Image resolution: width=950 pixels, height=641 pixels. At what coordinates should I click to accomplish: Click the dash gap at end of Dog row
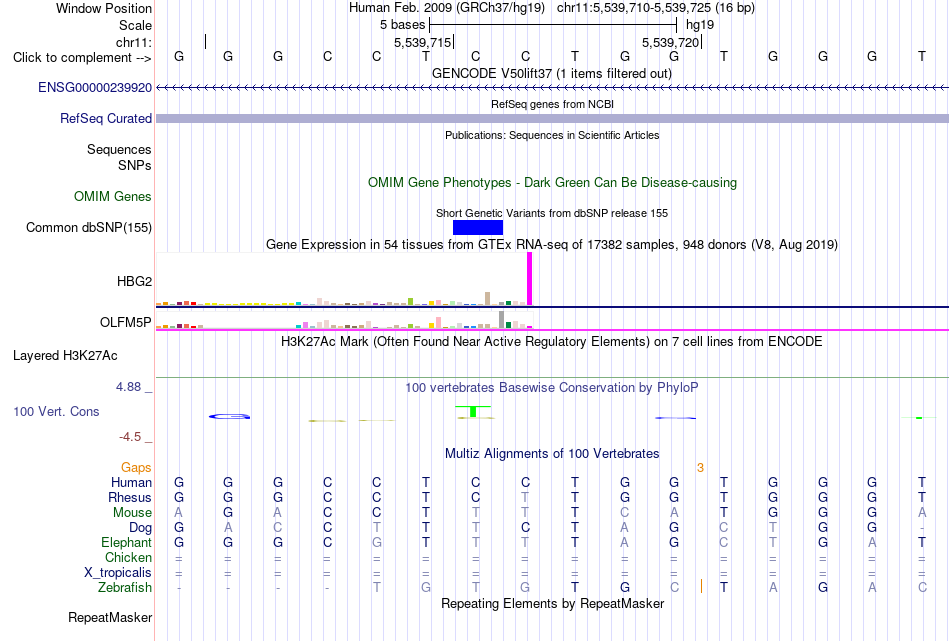[x=922, y=528]
